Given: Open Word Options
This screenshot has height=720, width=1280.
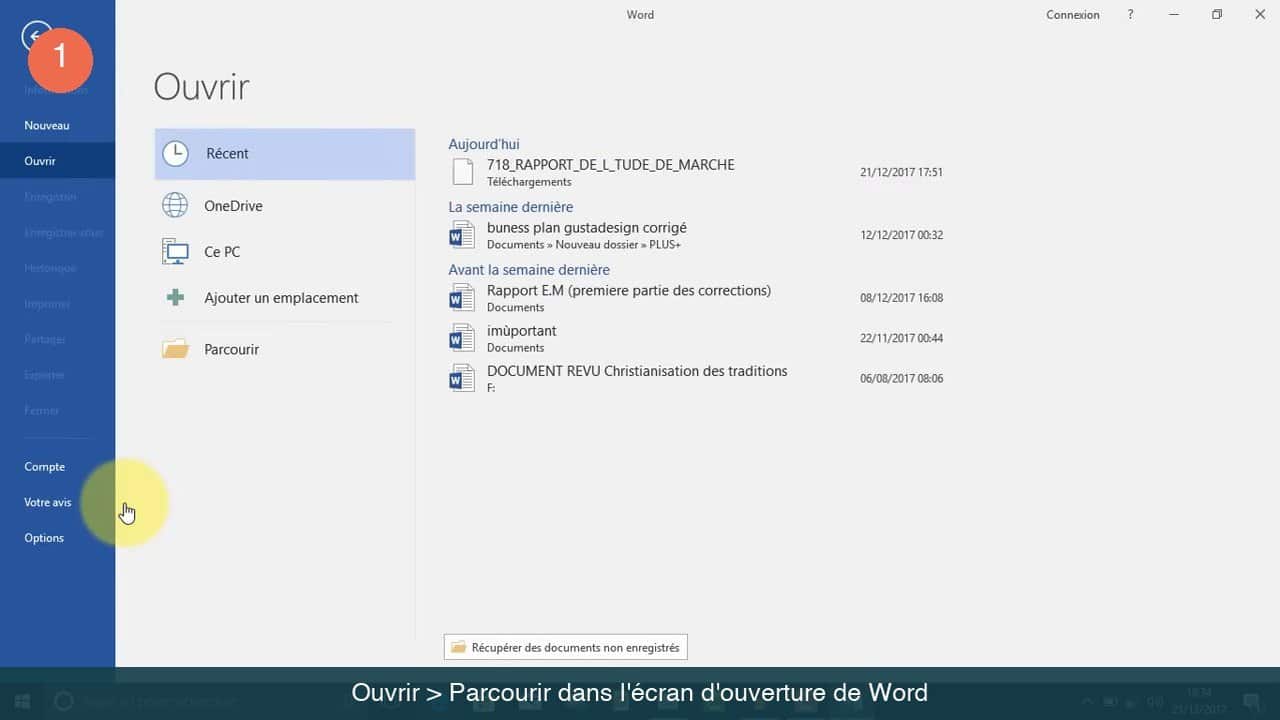Looking at the screenshot, I should coord(57,538).
